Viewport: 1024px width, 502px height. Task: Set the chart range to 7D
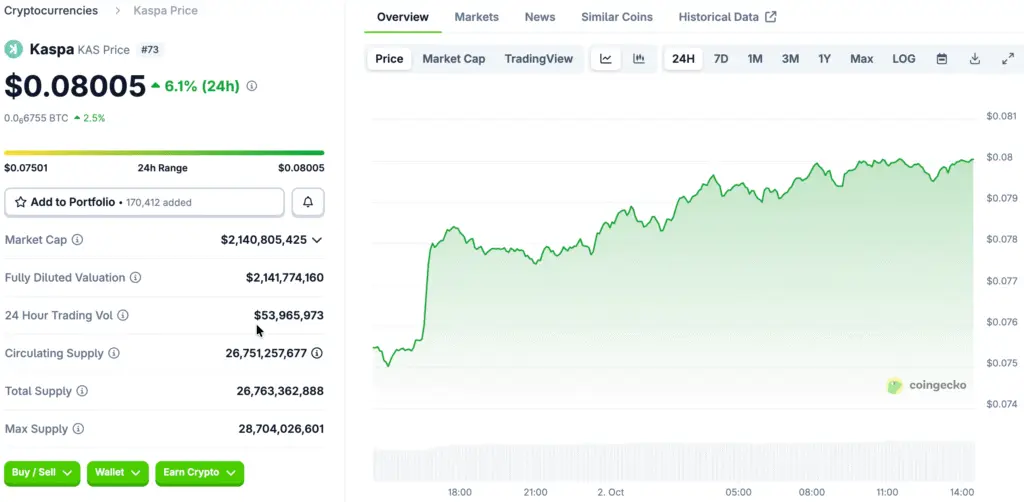coord(720,59)
